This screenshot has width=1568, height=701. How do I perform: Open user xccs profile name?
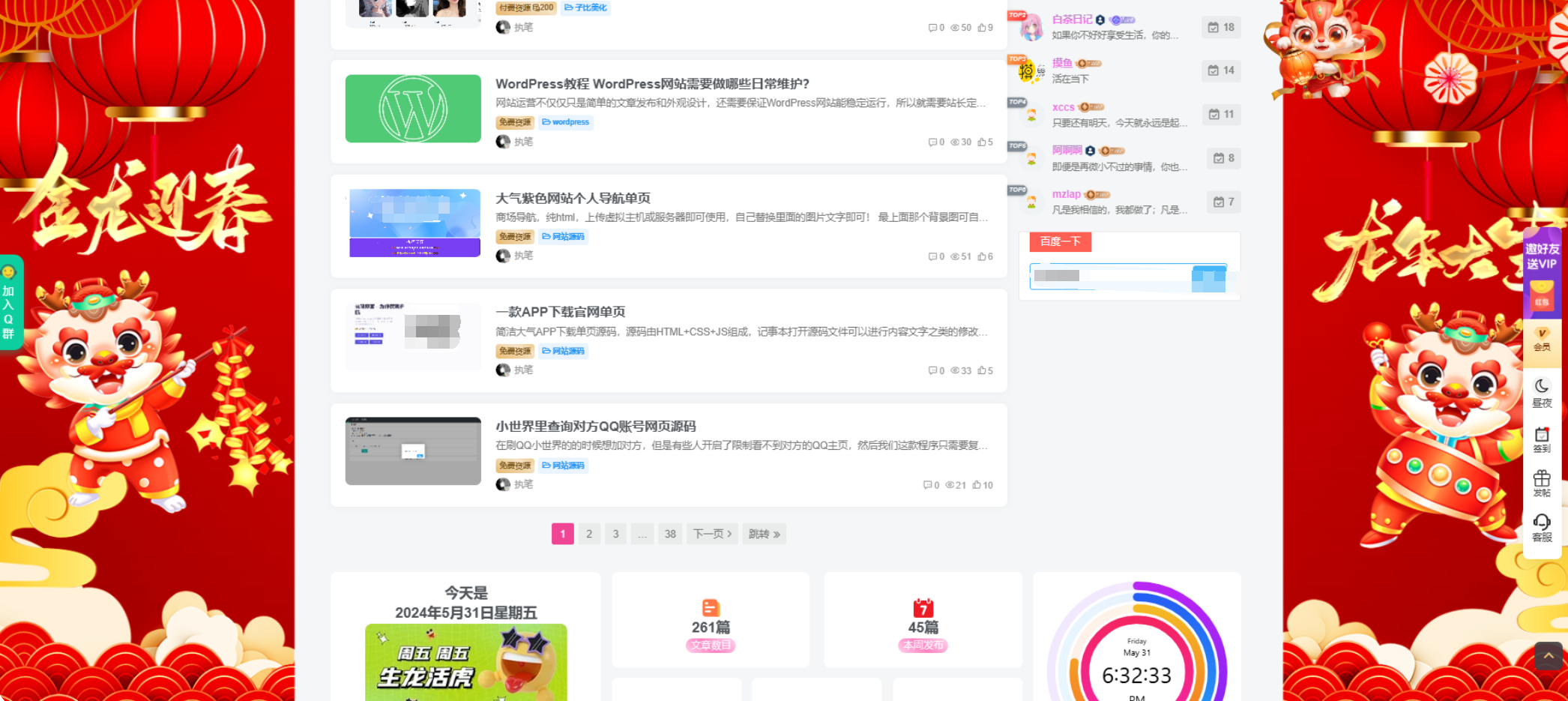tap(1063, 107)
